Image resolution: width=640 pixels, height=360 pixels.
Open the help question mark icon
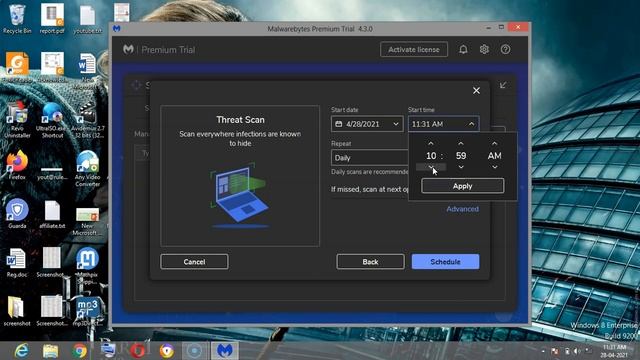tap(505, 49)
